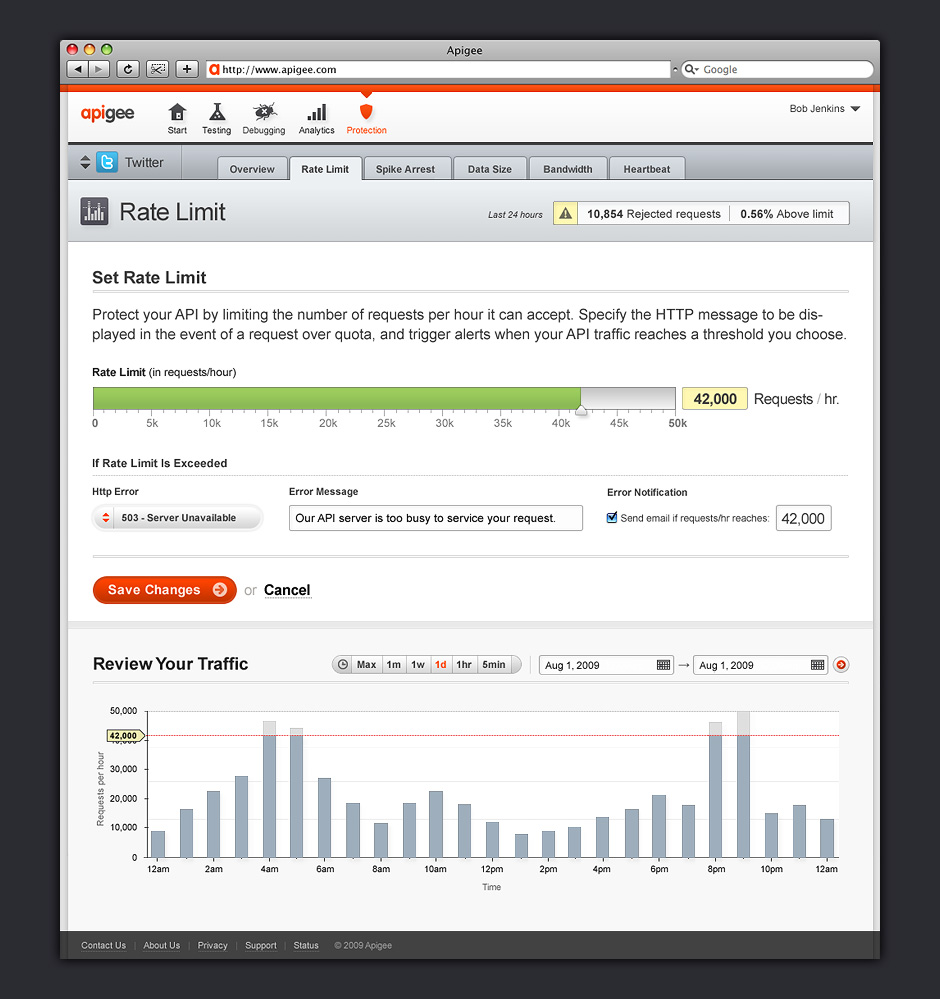Click the Cancel link
Screen dimensions: 940x999
point(287,590)
